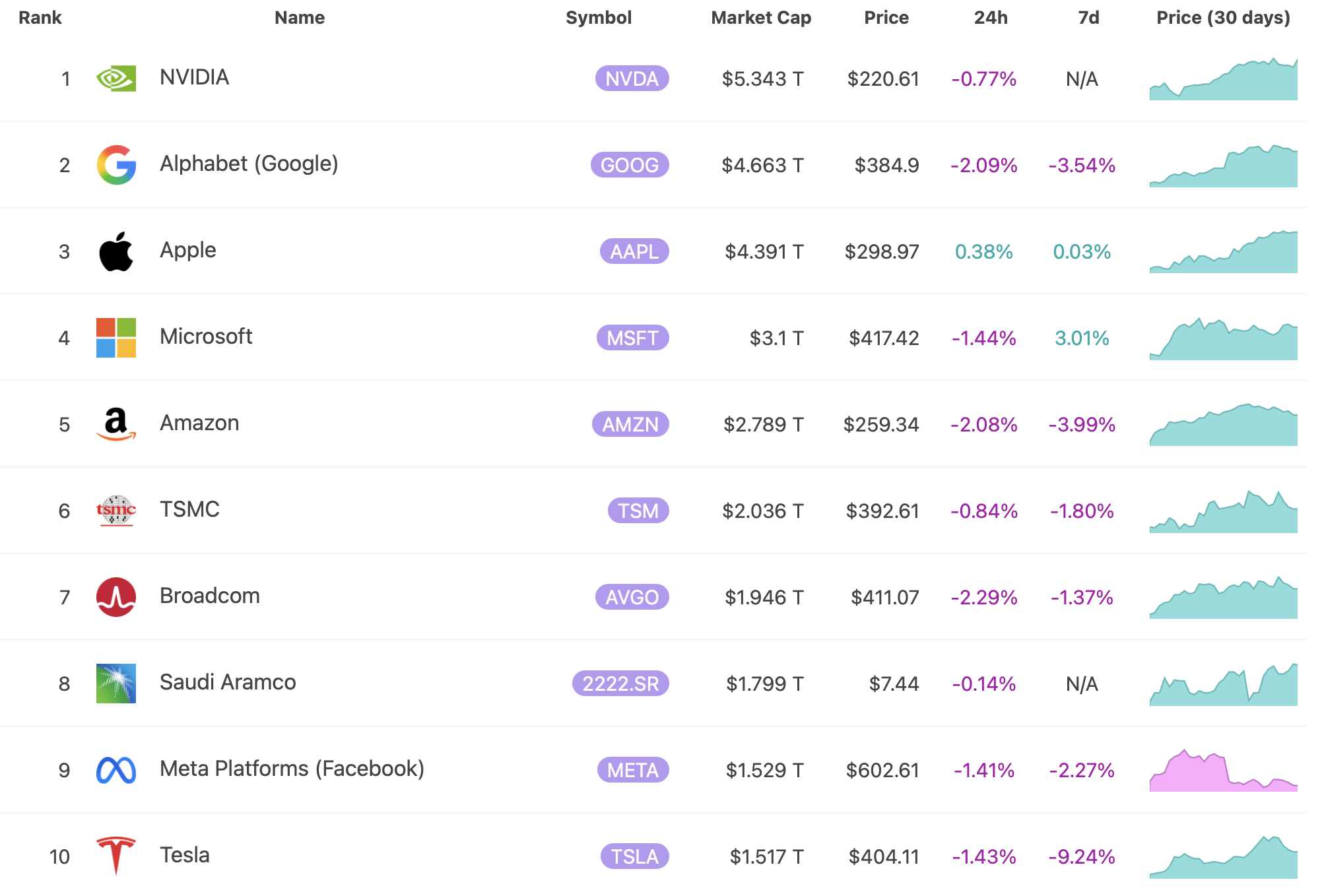Click the Amazon logo icon
The height and width of the screenshot is (896, 1324).
(116, 424)
